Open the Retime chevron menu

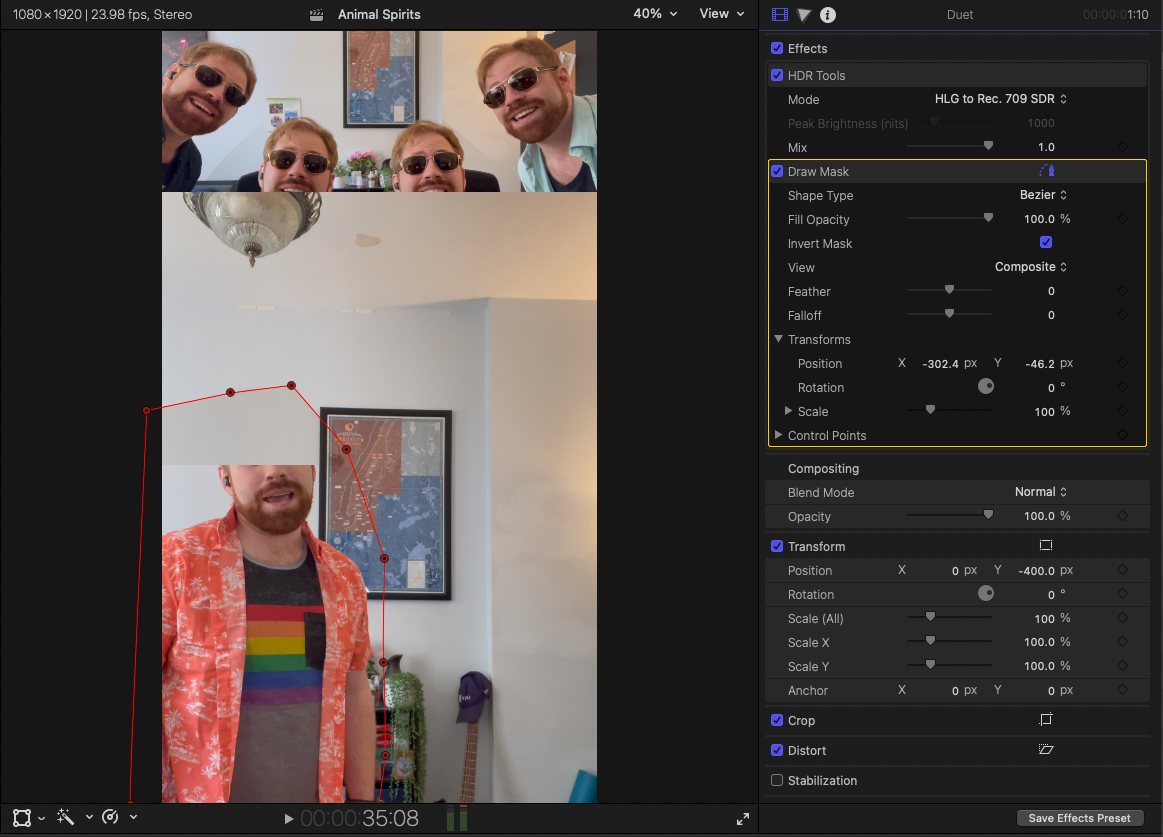tap(134, 817)
